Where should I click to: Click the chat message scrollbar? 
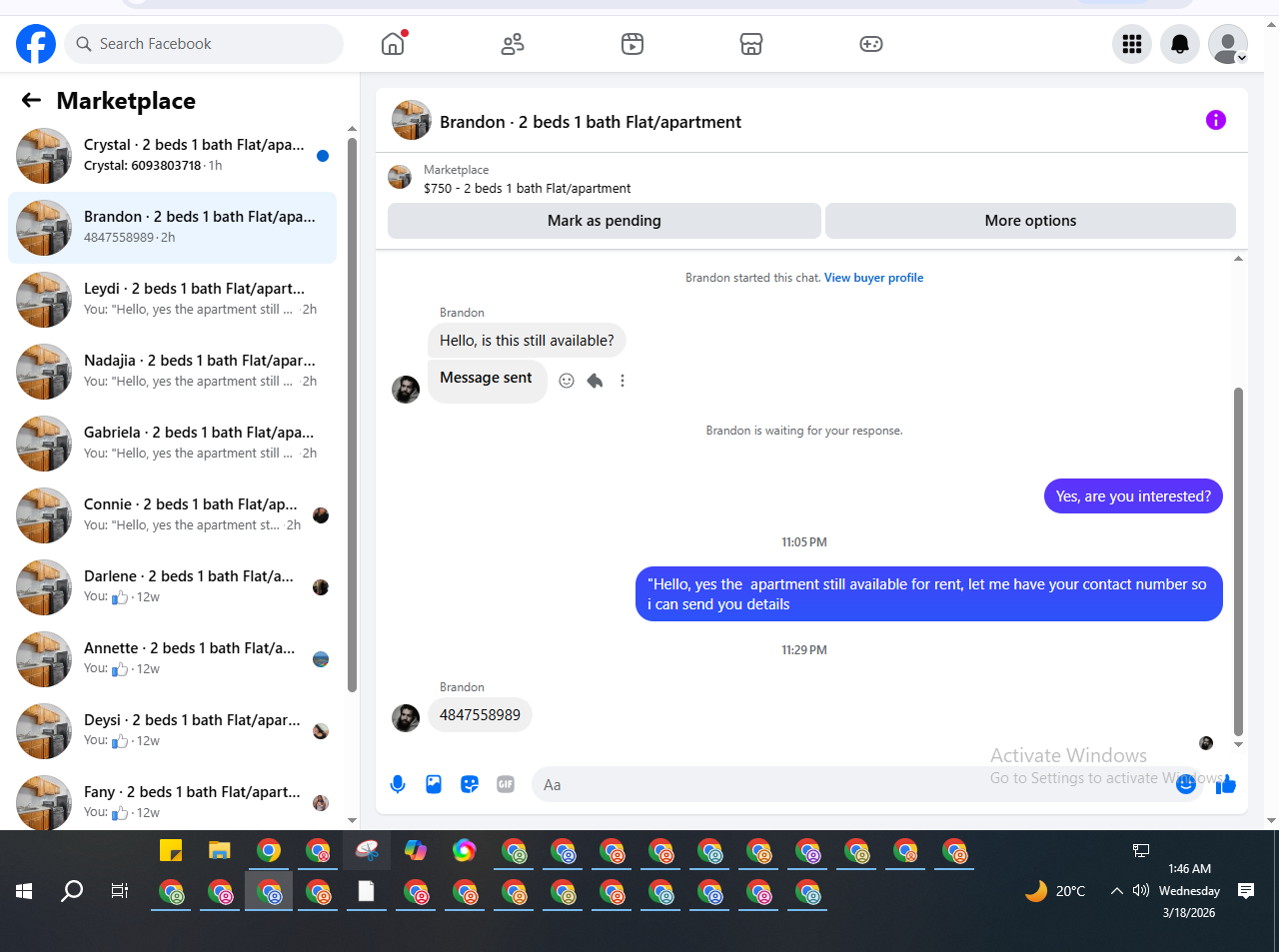point(1238,561)
